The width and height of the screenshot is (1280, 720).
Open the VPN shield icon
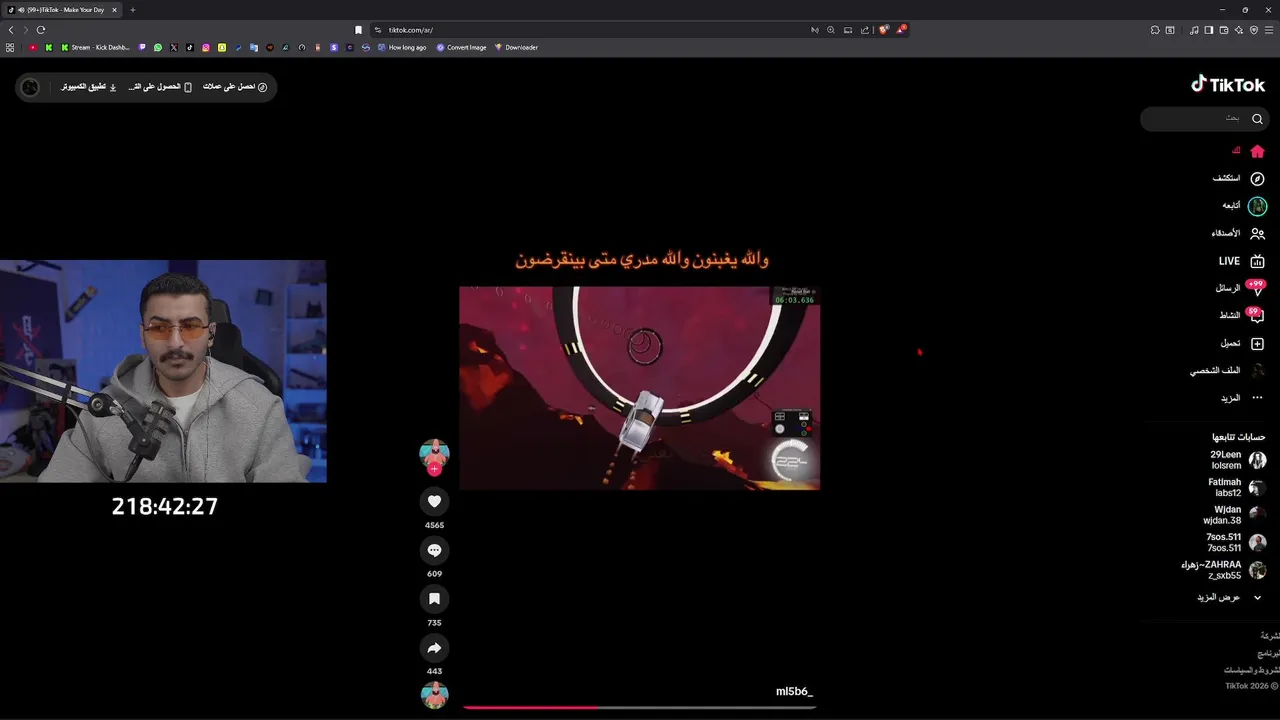click(1254, 30)
